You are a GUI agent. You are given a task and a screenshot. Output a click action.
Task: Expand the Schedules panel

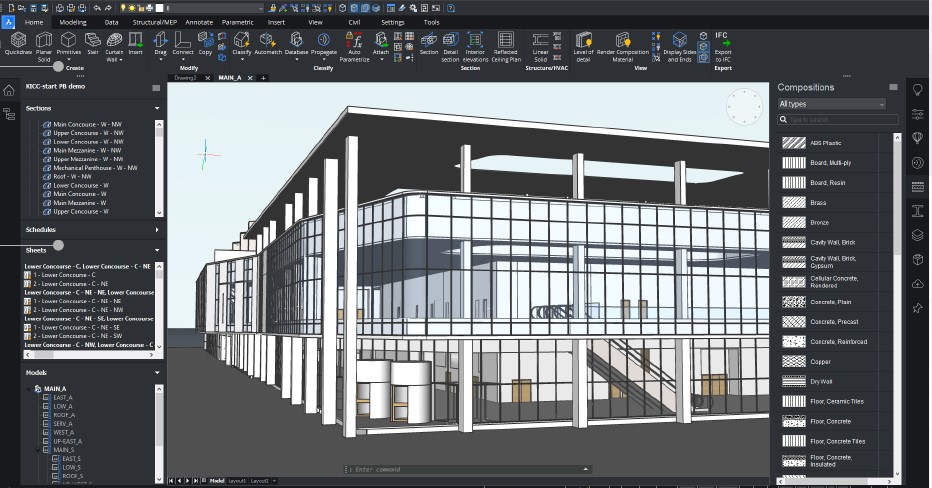coord(157,229)
